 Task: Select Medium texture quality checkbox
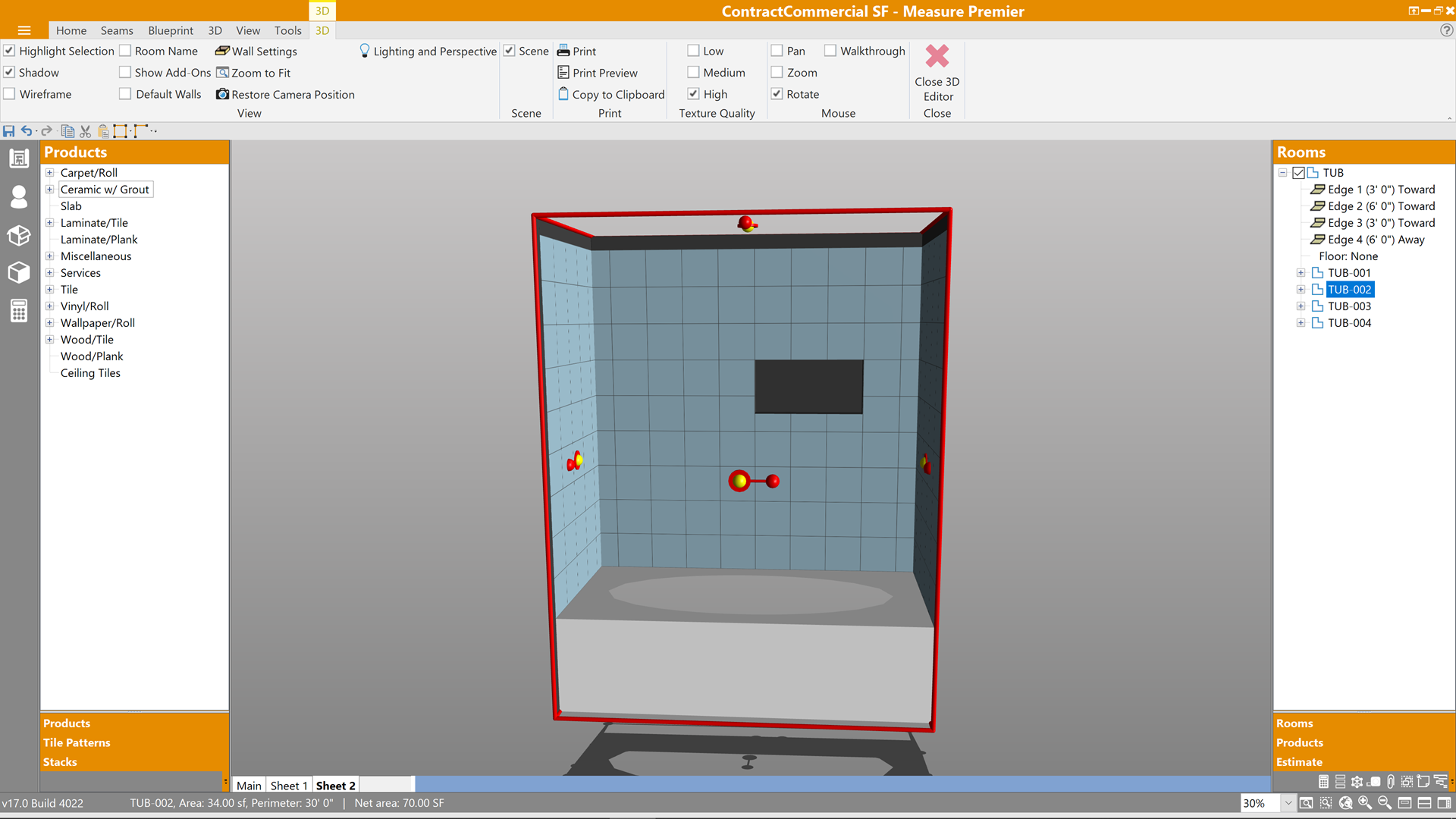[693, 73]
